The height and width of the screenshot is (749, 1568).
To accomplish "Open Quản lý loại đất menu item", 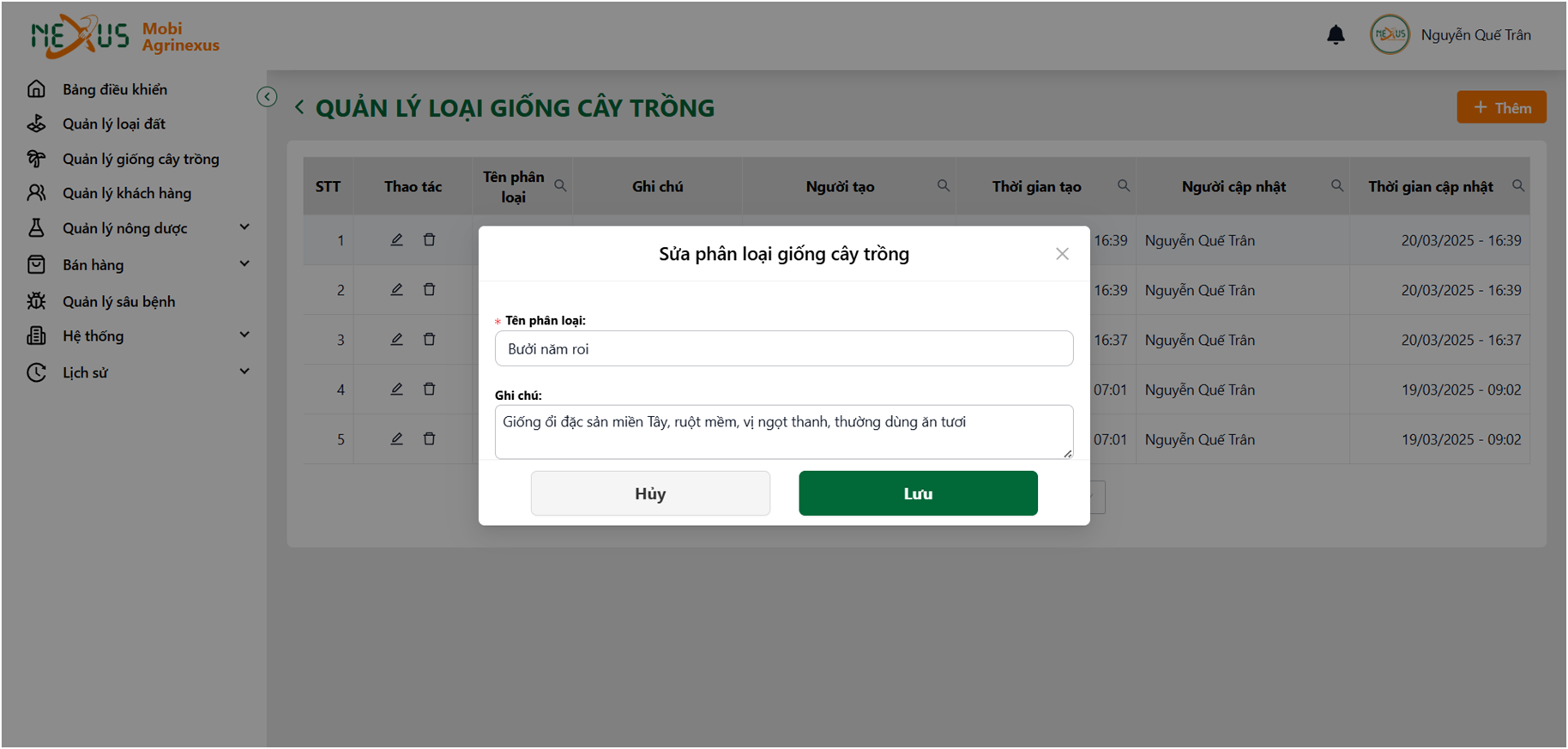I will click(114, 124).
